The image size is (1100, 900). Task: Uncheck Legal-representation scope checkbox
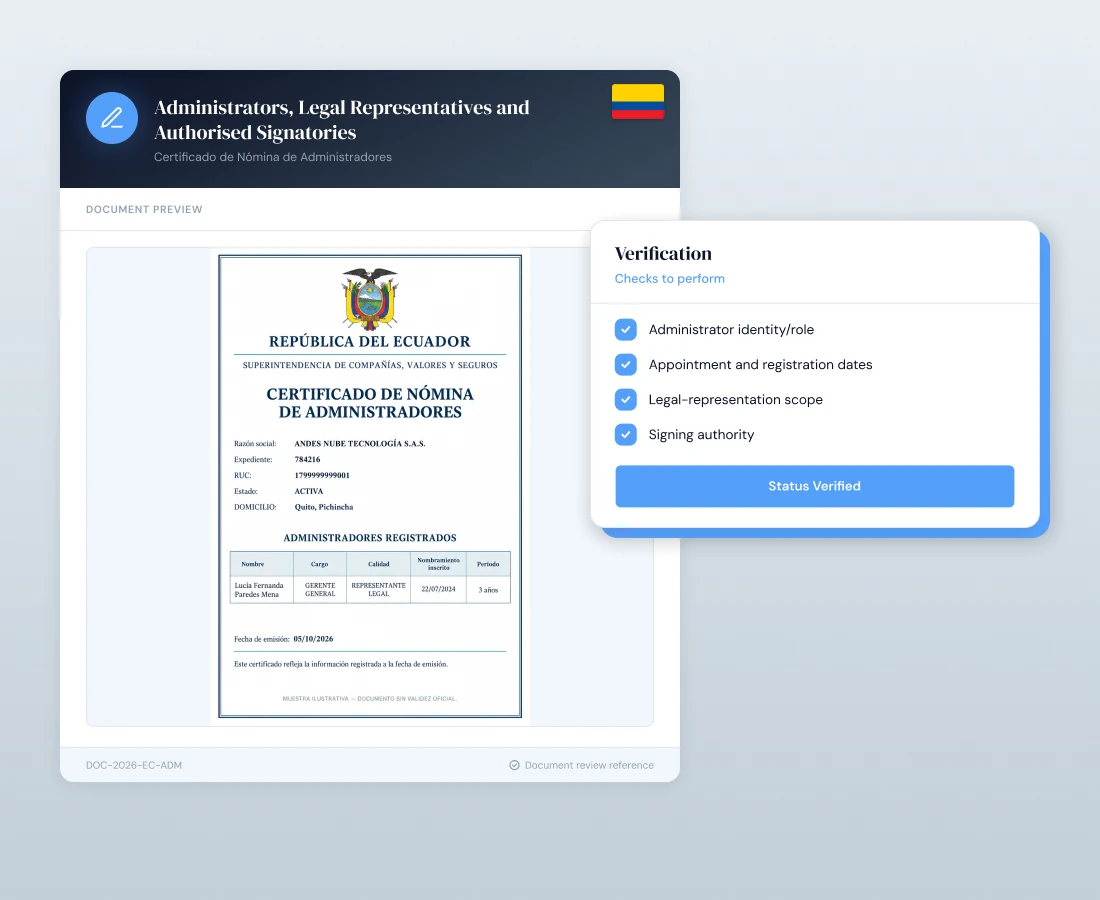(626, 400)
